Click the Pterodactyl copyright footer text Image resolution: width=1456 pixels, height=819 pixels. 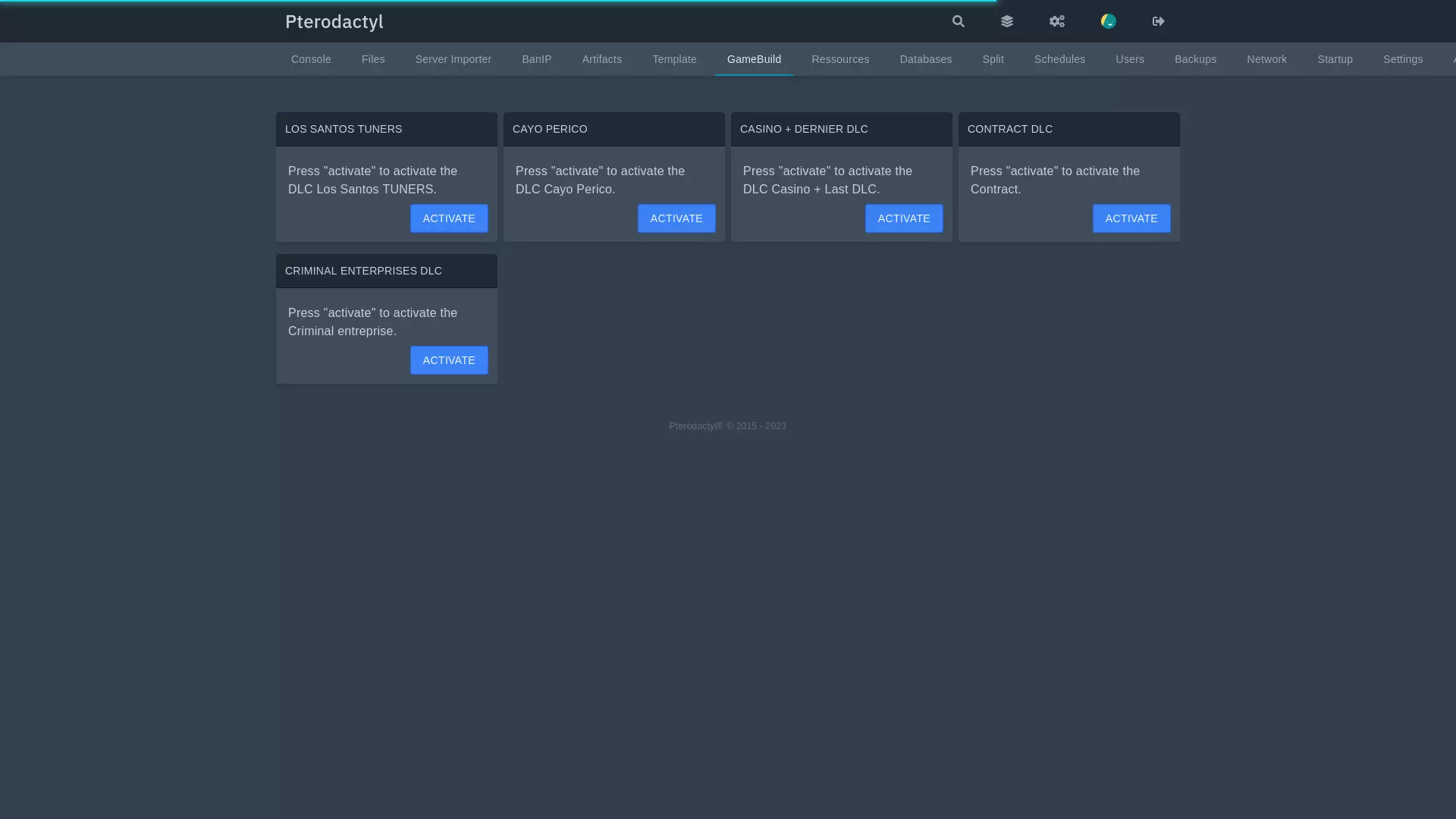(x=728, y=426)
